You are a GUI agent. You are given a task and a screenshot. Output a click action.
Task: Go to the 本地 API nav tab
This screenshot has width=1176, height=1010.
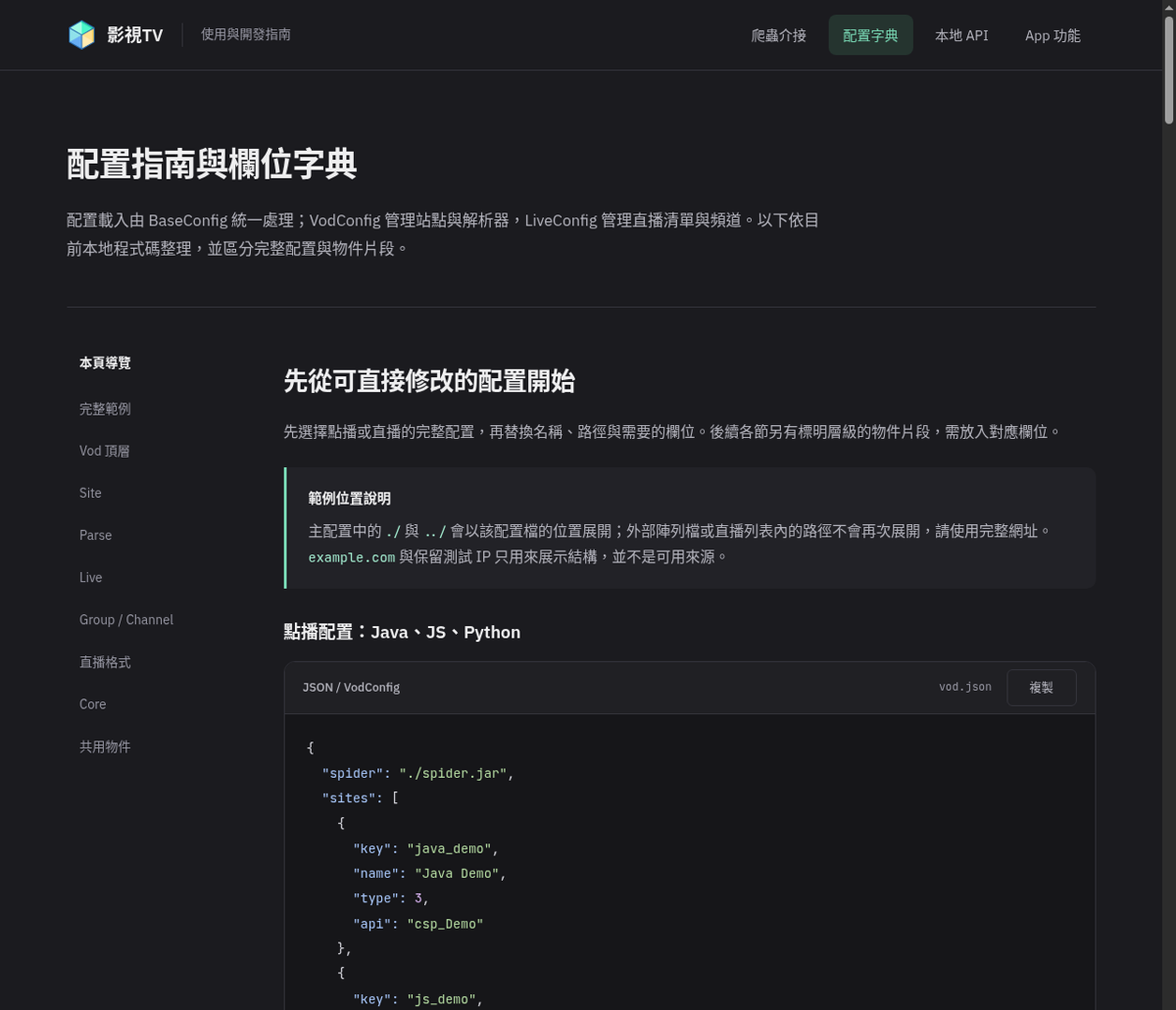[961, 35]
